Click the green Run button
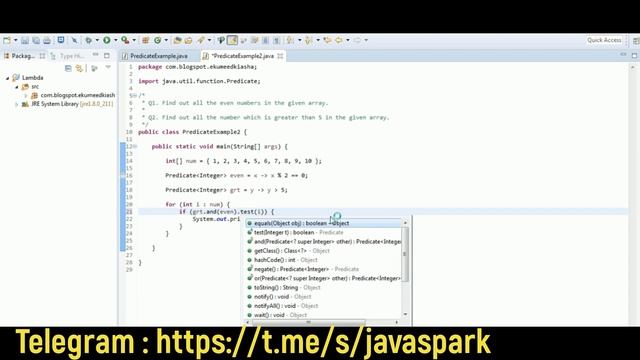The height and width of the screenshot is (360, 640). click(x=107, y=40)
